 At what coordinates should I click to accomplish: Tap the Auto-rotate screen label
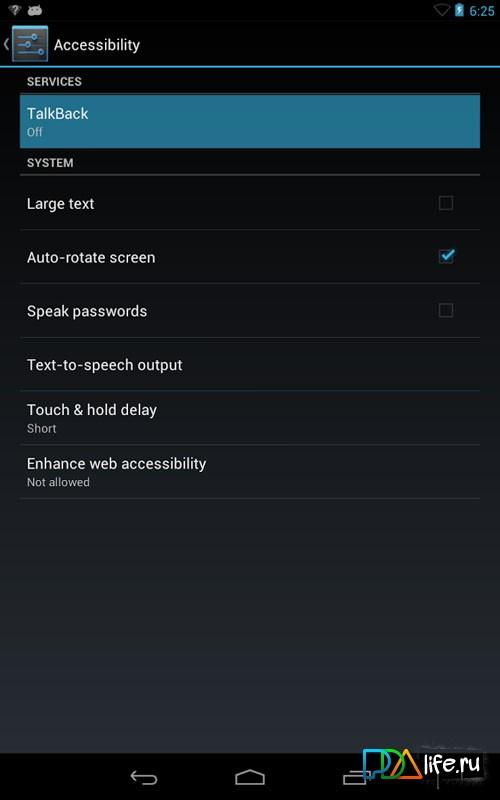coord(91,257)
